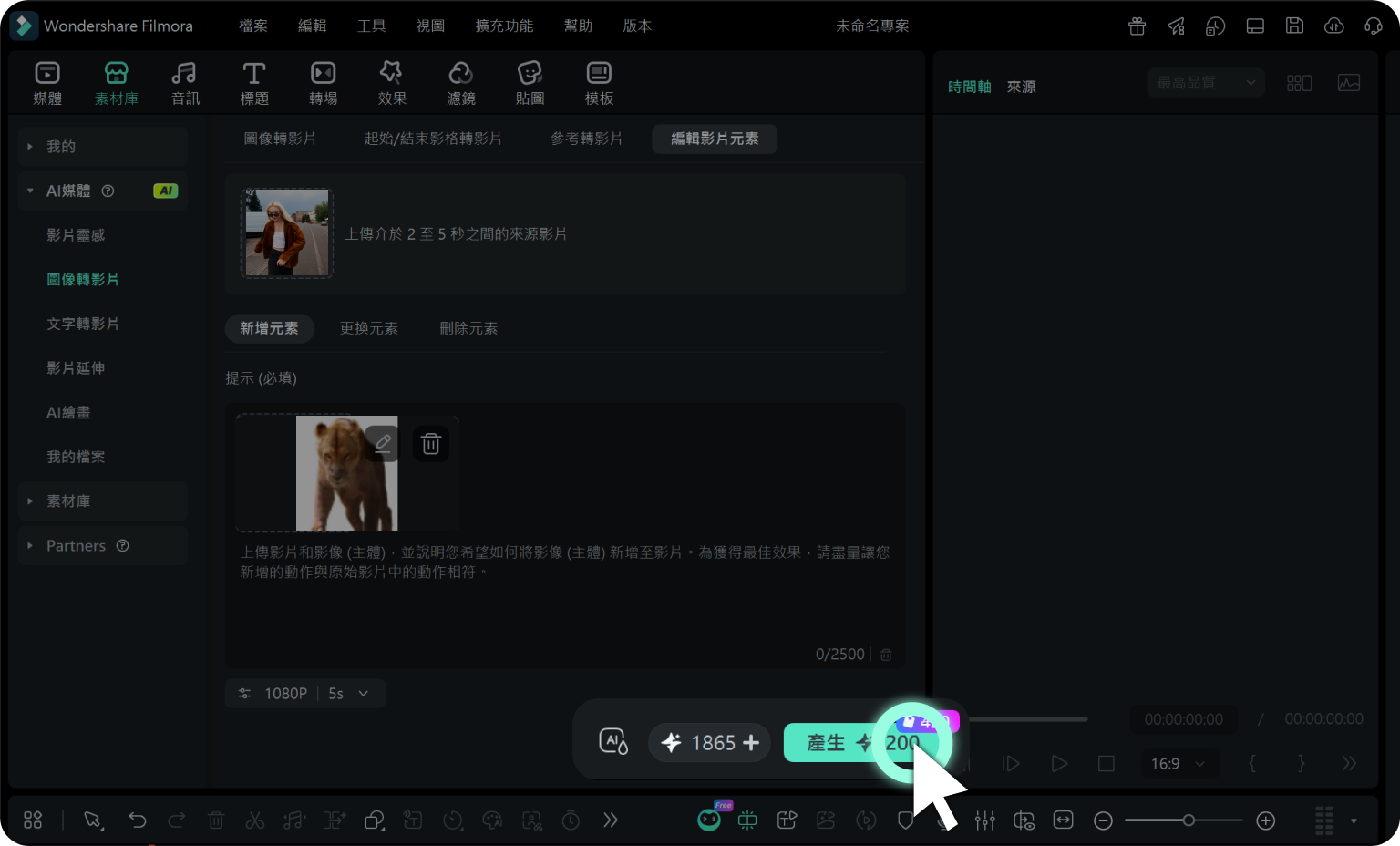Clear the prompt text with trash icon
Screen dimensions: 1400x846
pyautogui.click(x=886, y=655)
